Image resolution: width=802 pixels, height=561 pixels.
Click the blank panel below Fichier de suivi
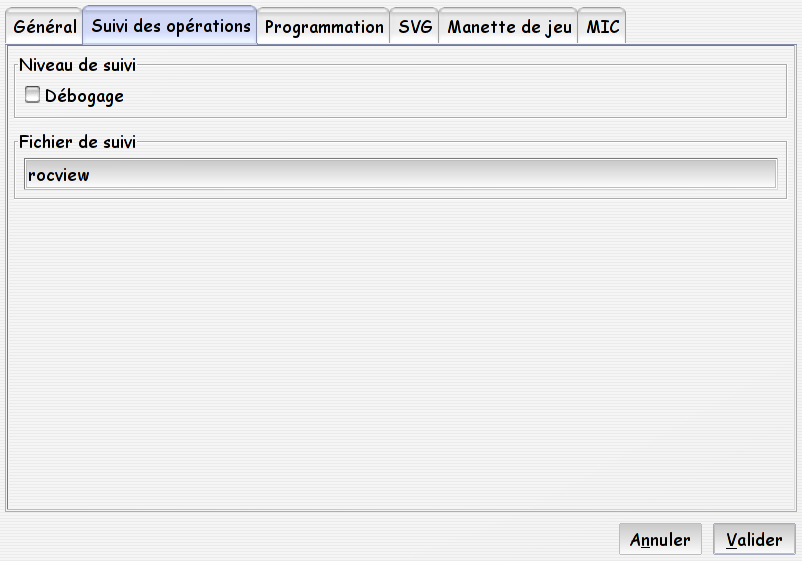coord(401,353)
